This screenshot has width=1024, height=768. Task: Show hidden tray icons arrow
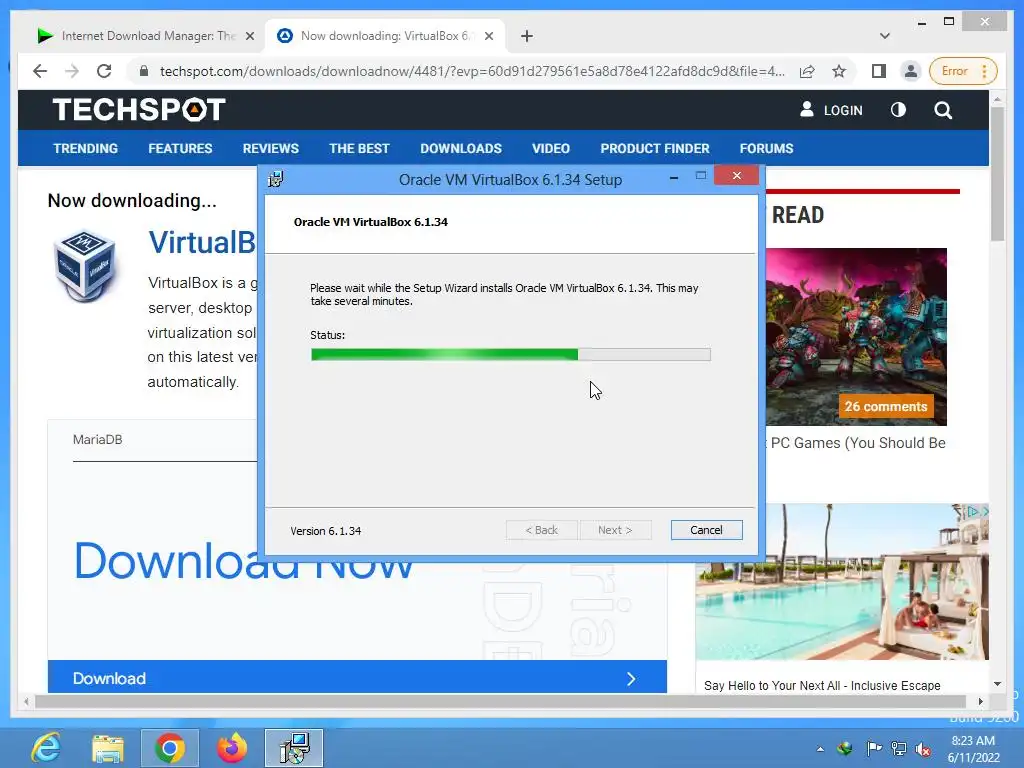point(820,749)
